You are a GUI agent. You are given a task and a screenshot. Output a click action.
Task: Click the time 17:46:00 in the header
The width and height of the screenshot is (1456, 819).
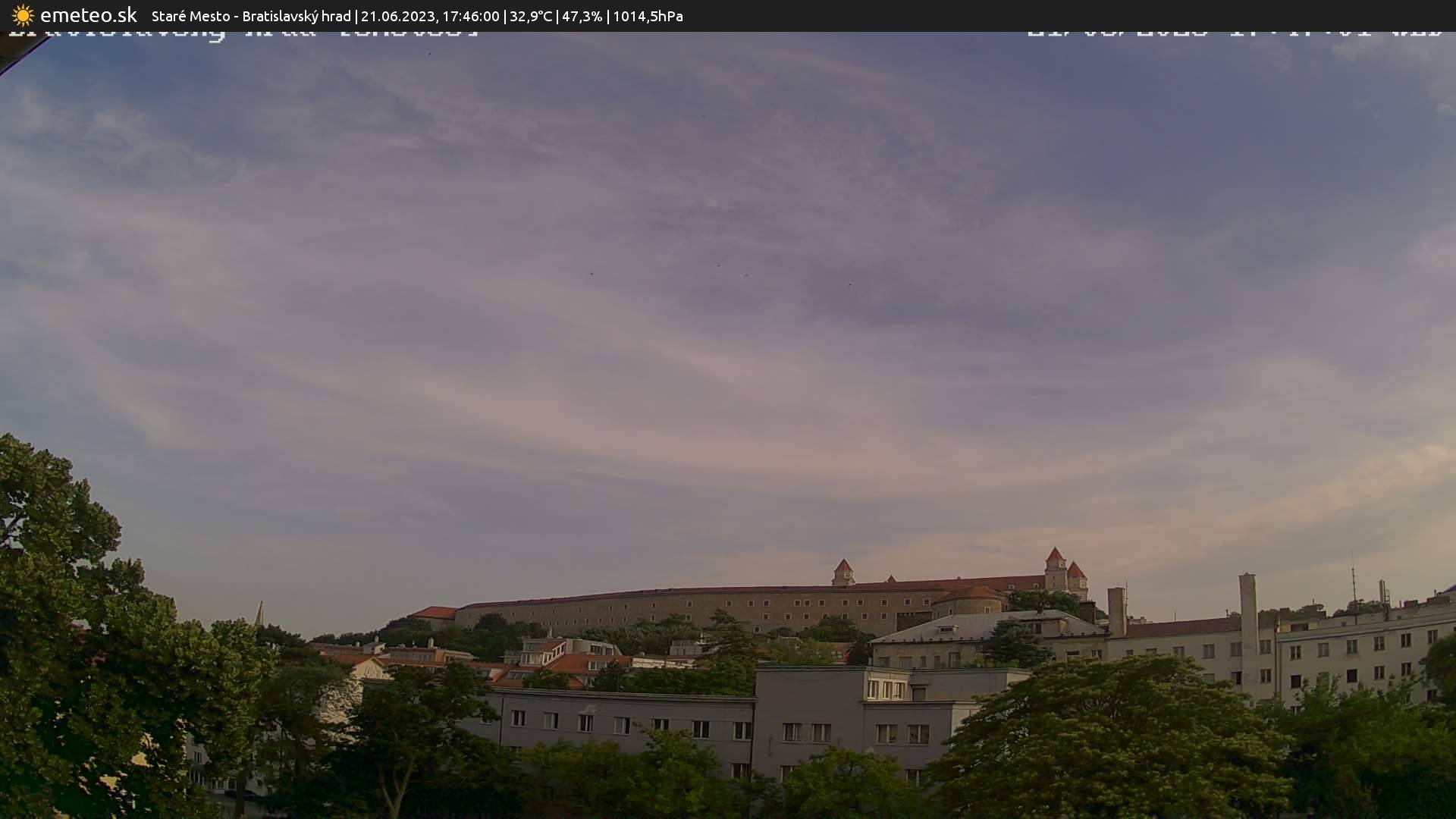[473, 16]
